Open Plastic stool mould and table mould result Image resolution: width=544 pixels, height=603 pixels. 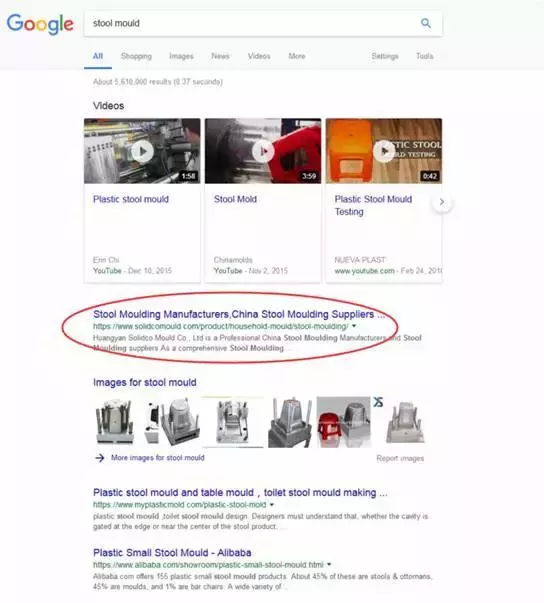click(x=240, y=493)
